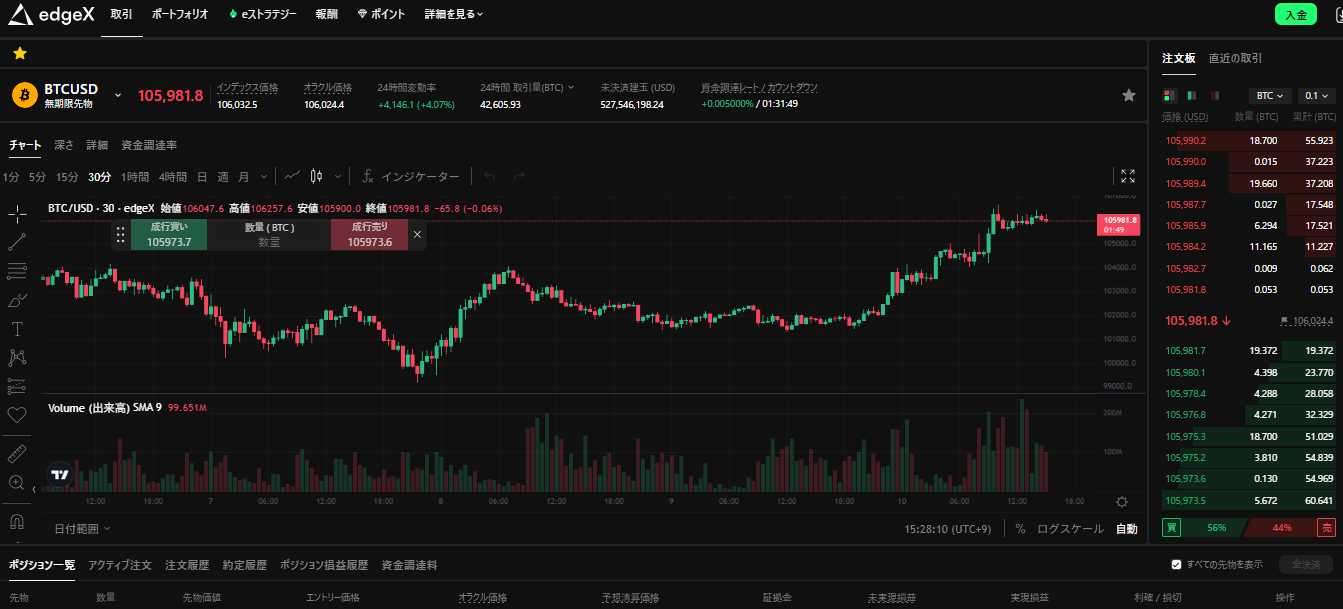Click the green 入金 deposit button
Image resolution: width=1343 pixels, height=609 pixels.
pyautogui.click(x=1296, y=15)
